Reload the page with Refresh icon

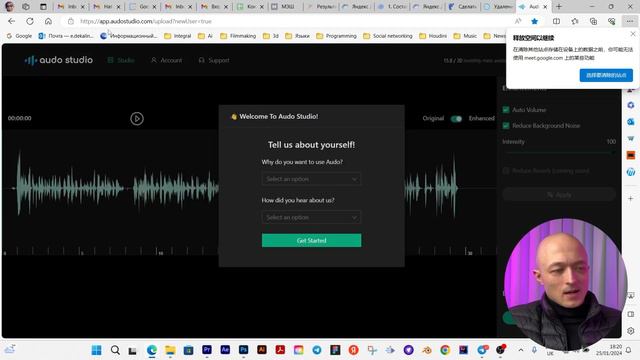(30, 21)
